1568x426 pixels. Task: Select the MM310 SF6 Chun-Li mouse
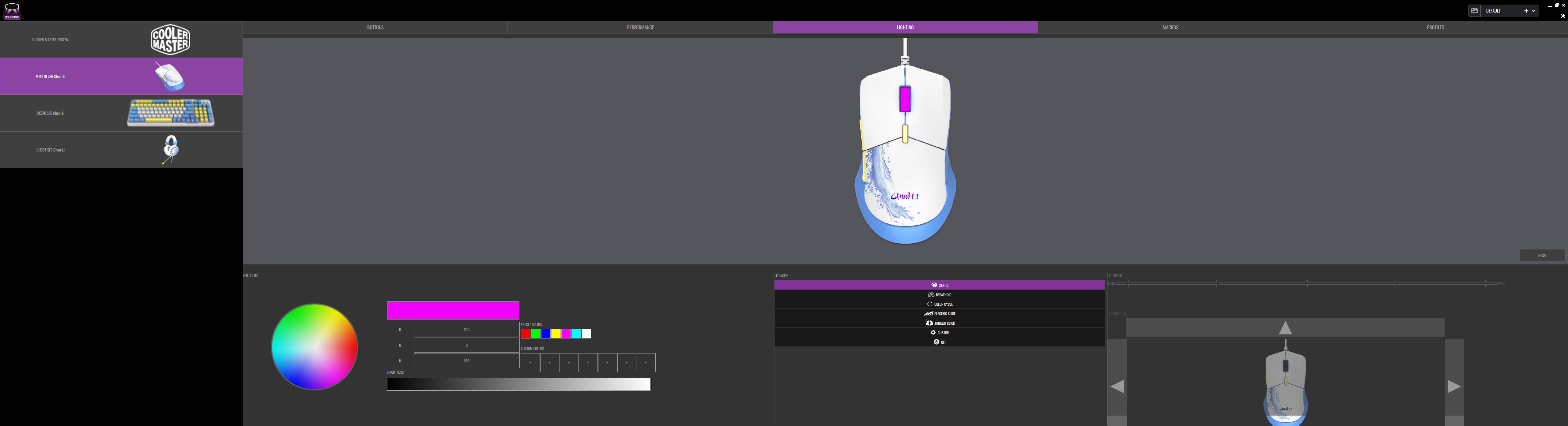(121, 76)
